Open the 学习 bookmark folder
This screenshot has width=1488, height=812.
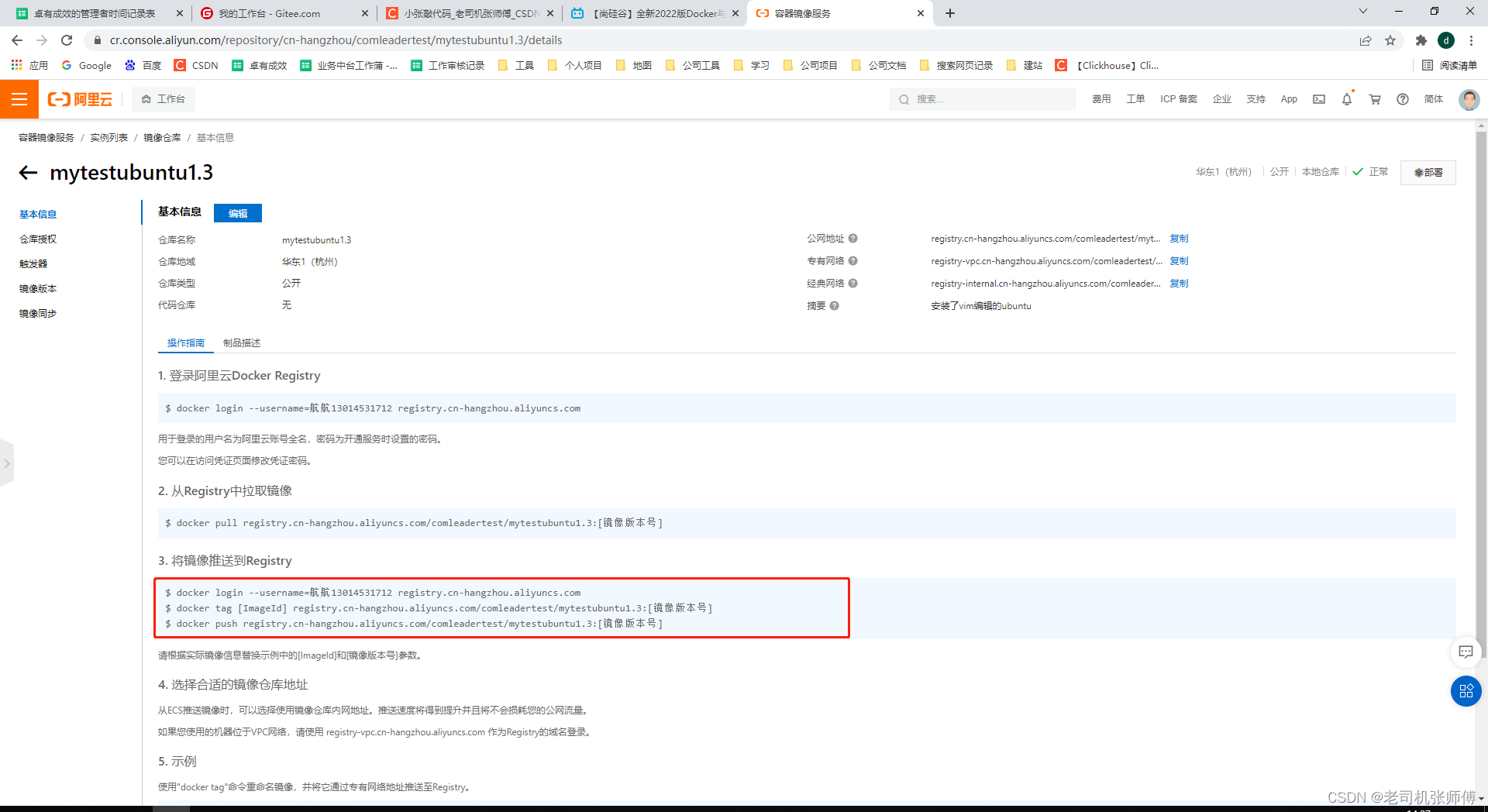pos(751,66)
